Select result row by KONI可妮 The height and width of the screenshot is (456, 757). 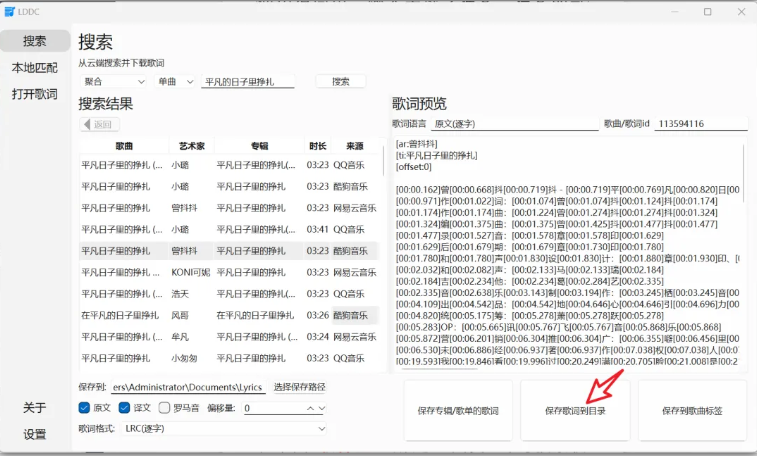(229, 272)
